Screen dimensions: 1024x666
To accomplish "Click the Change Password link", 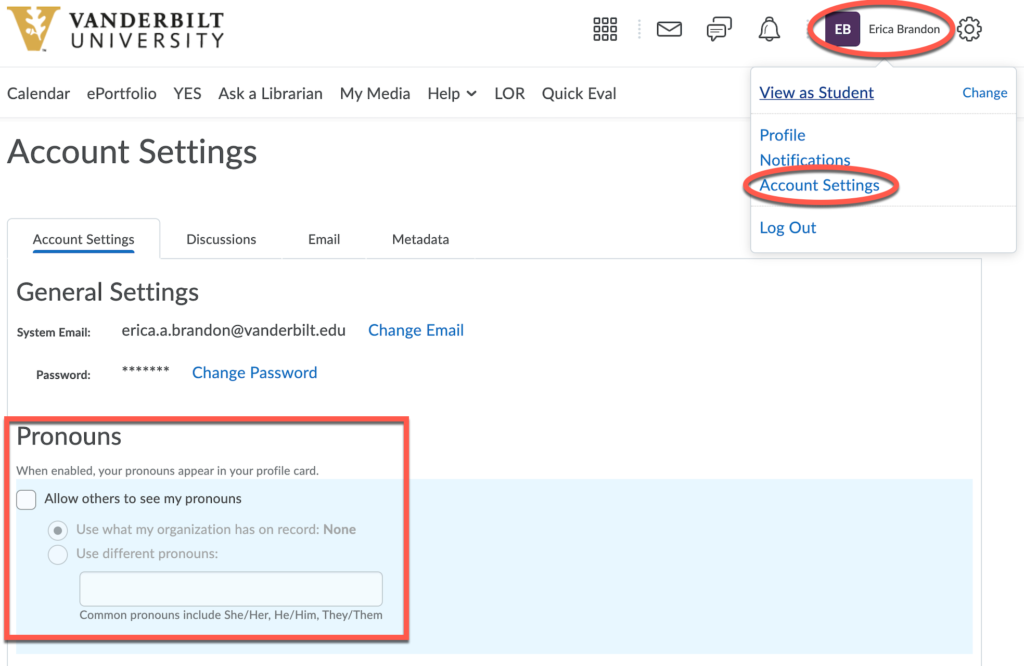I will point(254,373).
